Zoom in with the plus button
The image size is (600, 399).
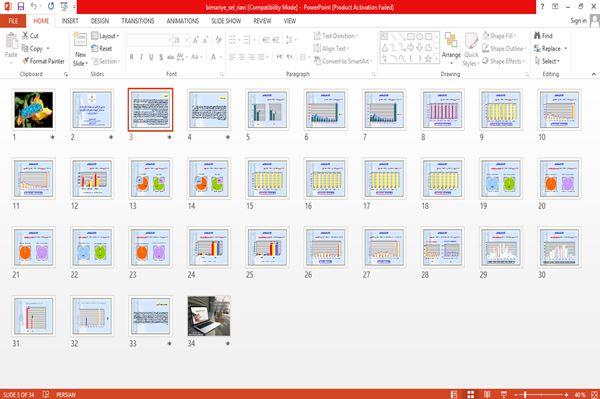pos(566,394)
